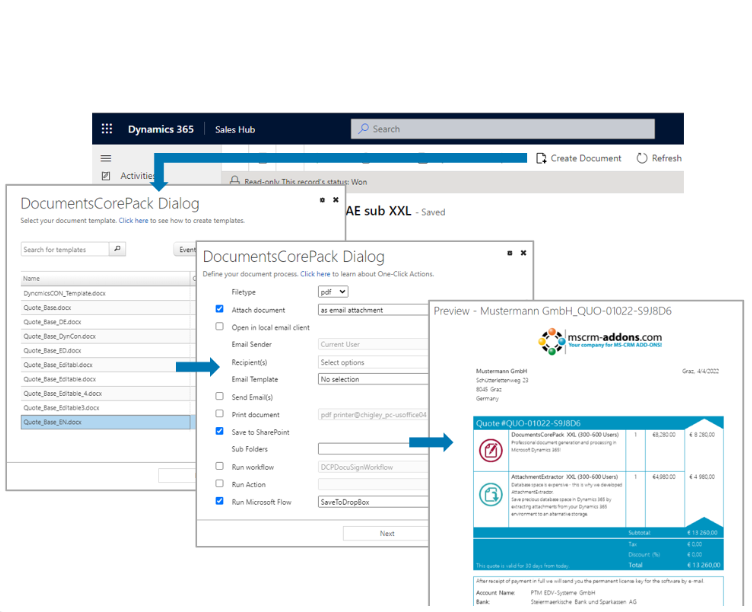Click the DocumentsCorePack product icon in quote

pyautogui.click(x=491, y=450)
